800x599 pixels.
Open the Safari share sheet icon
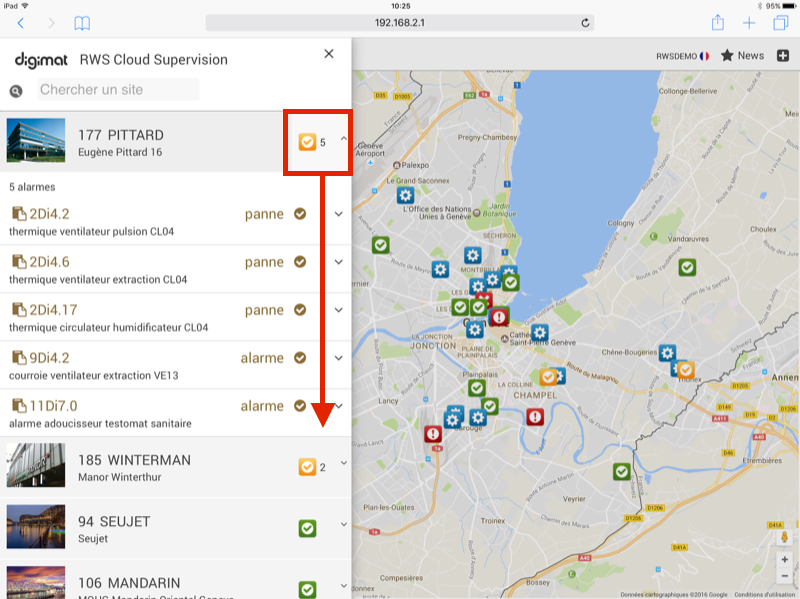718,22
